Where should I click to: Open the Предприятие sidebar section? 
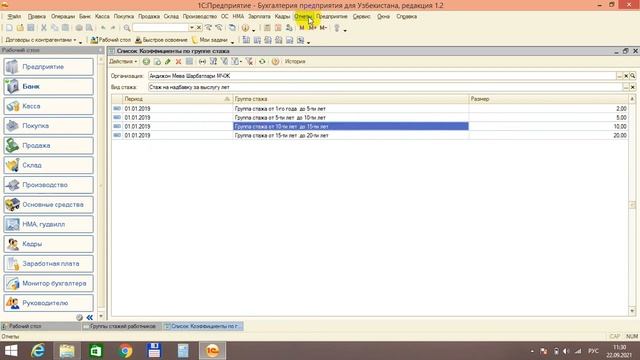49,67
